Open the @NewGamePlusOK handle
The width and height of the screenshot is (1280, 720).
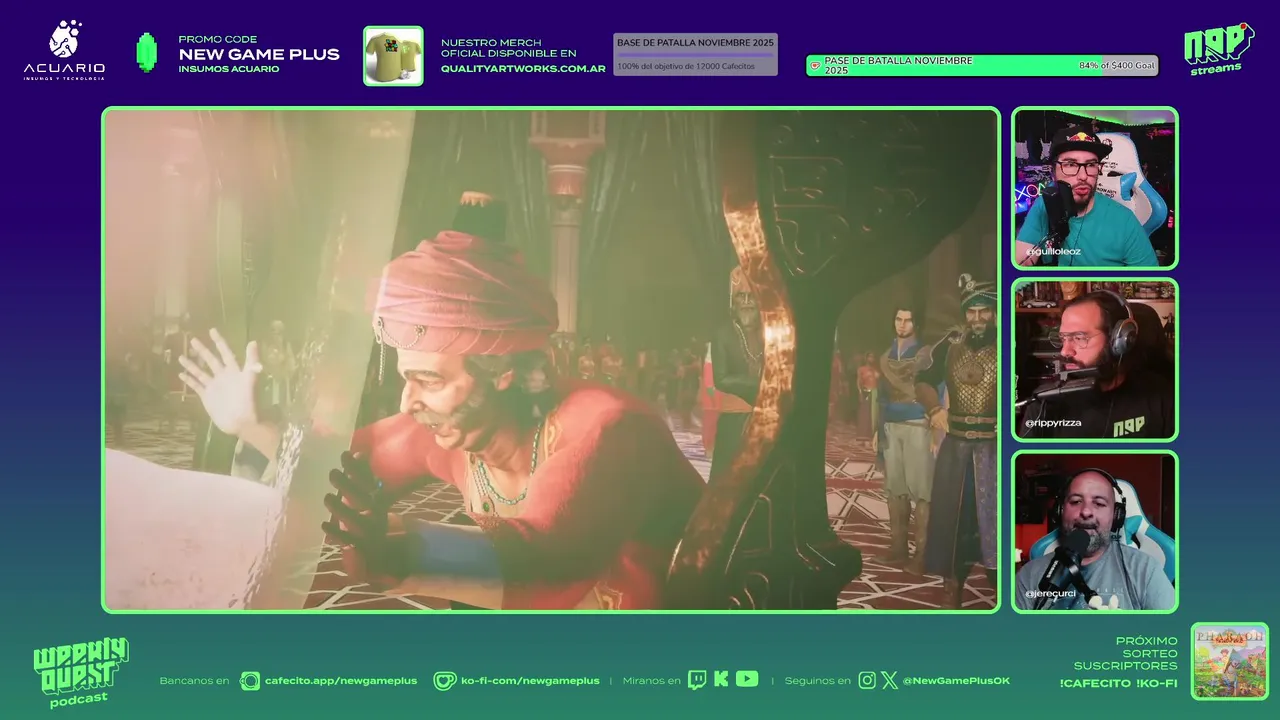(956, 681)
